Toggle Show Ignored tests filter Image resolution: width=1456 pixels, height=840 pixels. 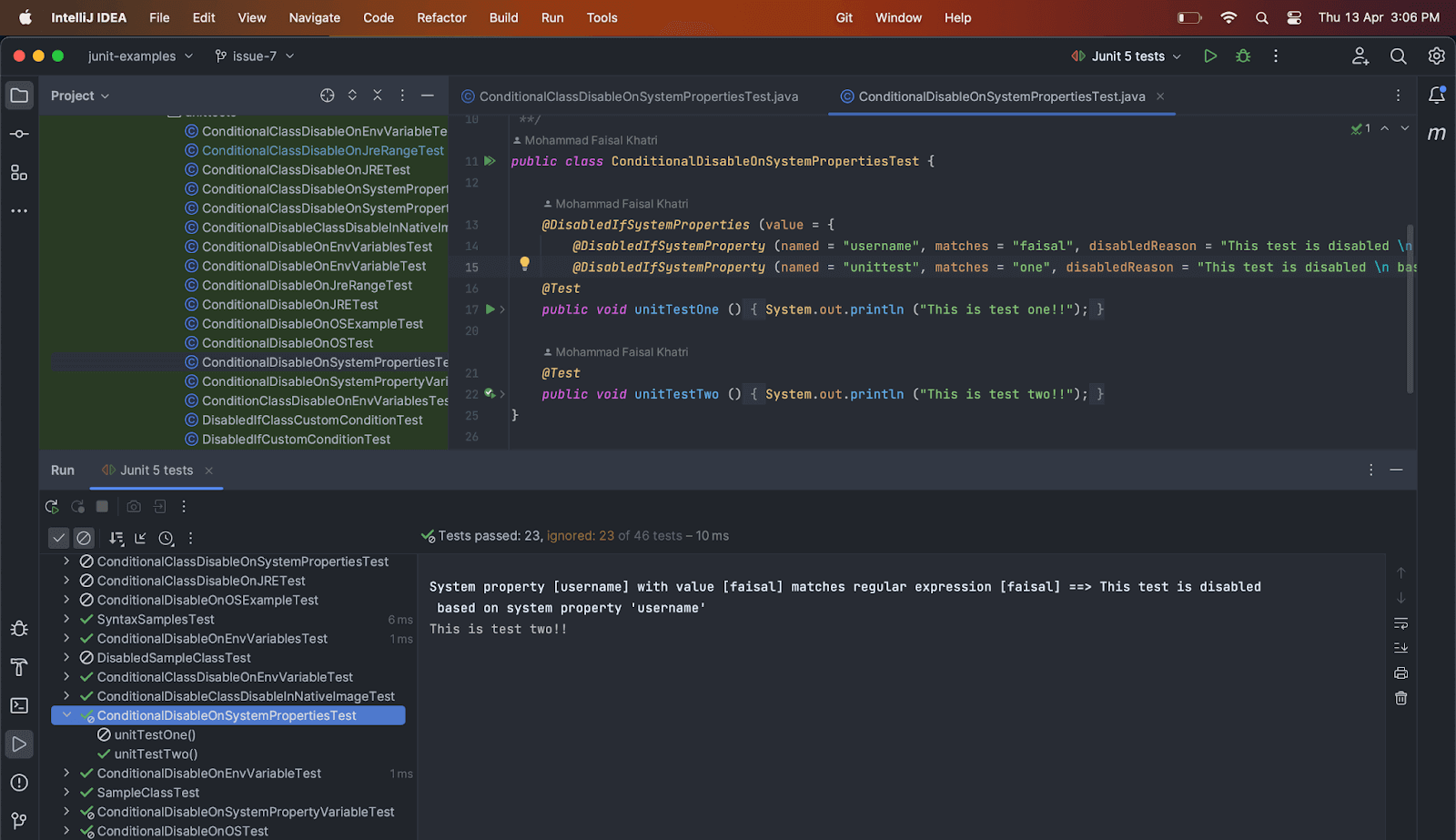tap(84, 537)
